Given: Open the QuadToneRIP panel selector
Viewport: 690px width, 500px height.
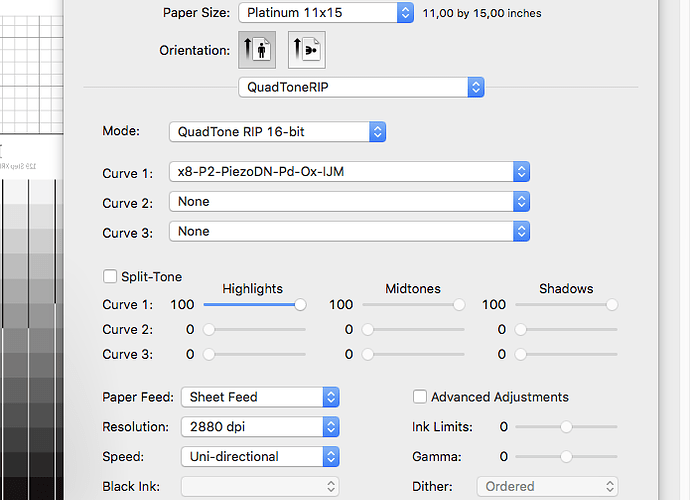Looking at the screenshot, I should [x=361, y=87].
